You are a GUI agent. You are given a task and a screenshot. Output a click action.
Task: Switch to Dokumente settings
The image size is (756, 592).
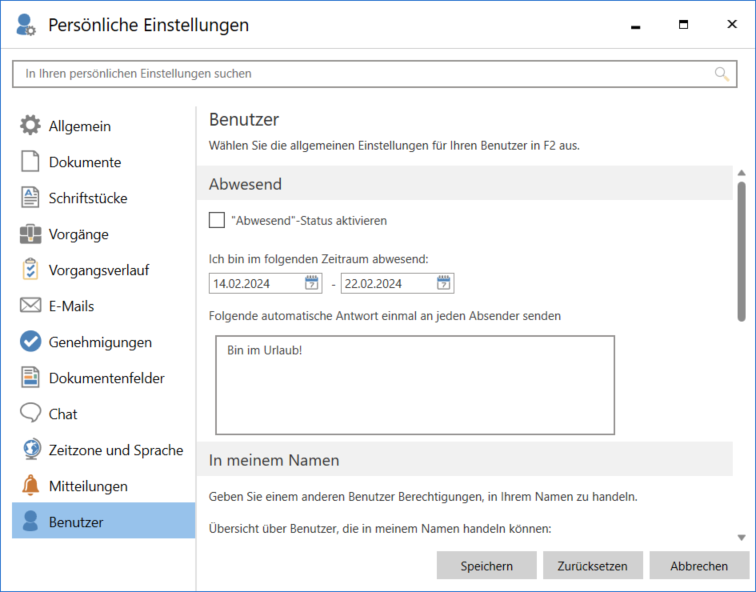point(104,162)
